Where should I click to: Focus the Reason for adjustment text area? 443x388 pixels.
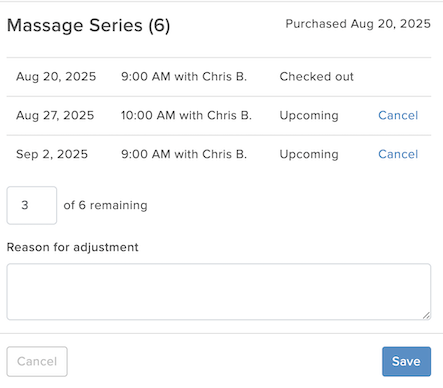[219, 292]
